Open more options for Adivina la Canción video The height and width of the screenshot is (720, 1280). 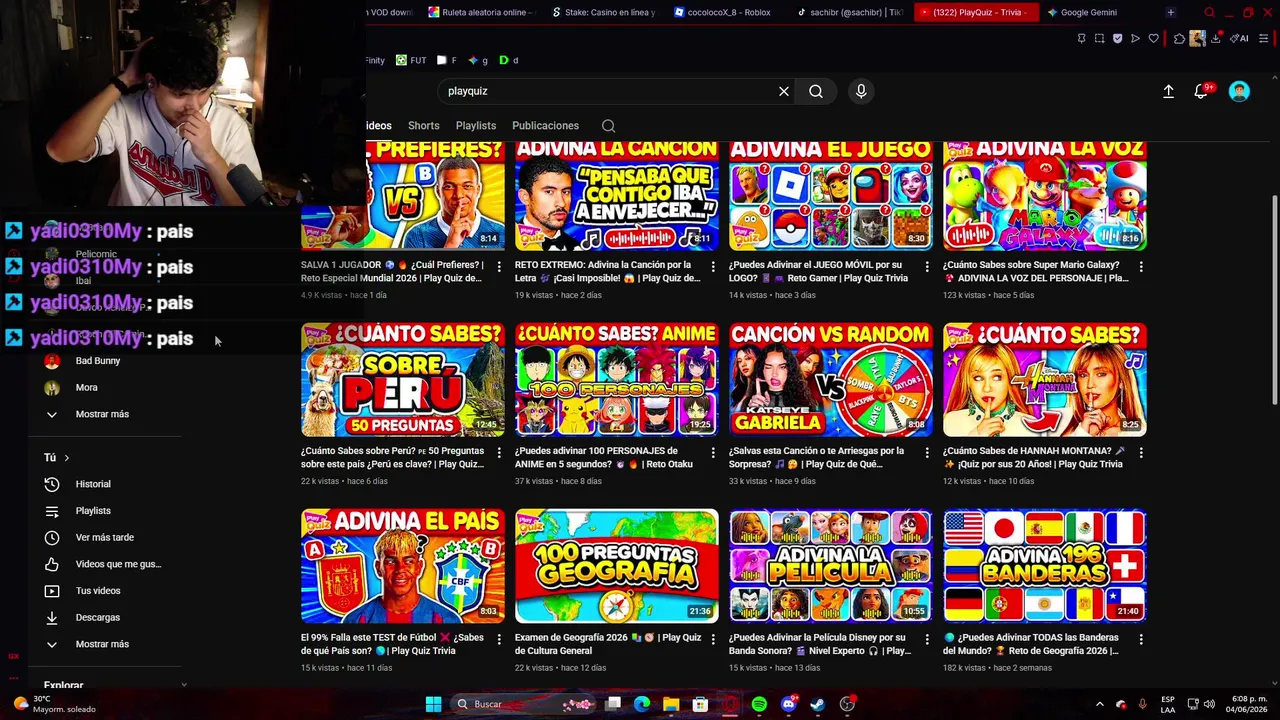point(713,267)
